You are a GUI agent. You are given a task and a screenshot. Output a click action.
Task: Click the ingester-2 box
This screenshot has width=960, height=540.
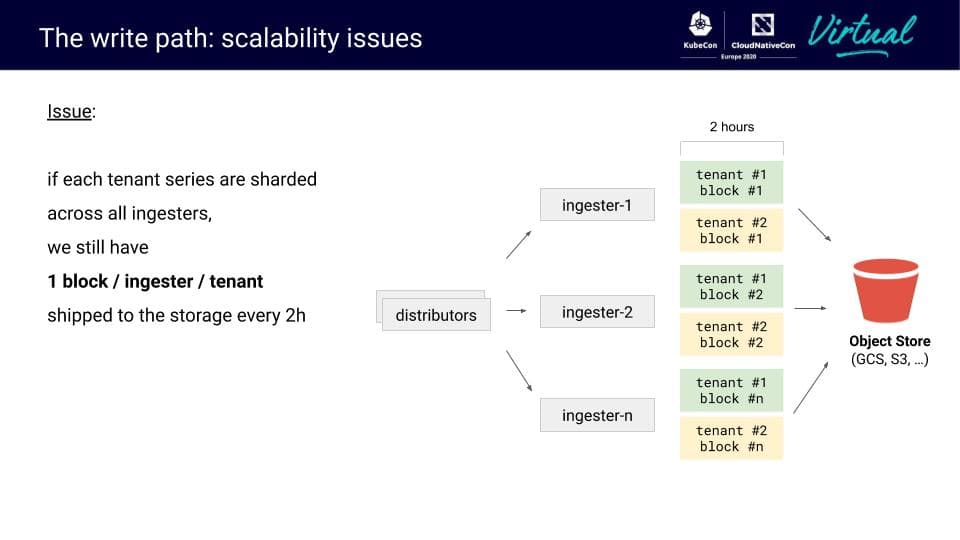597,312
